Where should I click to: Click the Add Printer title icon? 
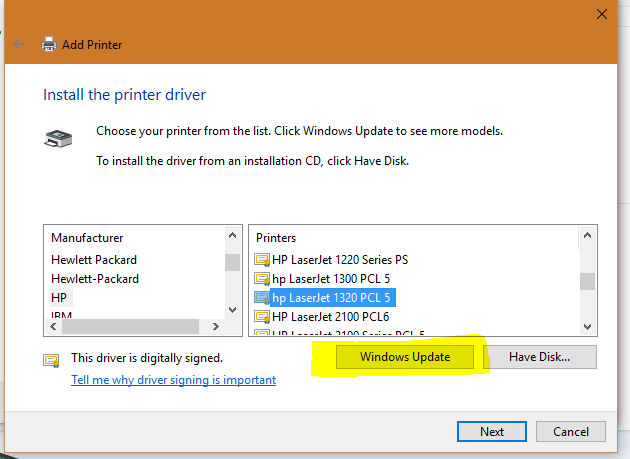tap(49, 44)
